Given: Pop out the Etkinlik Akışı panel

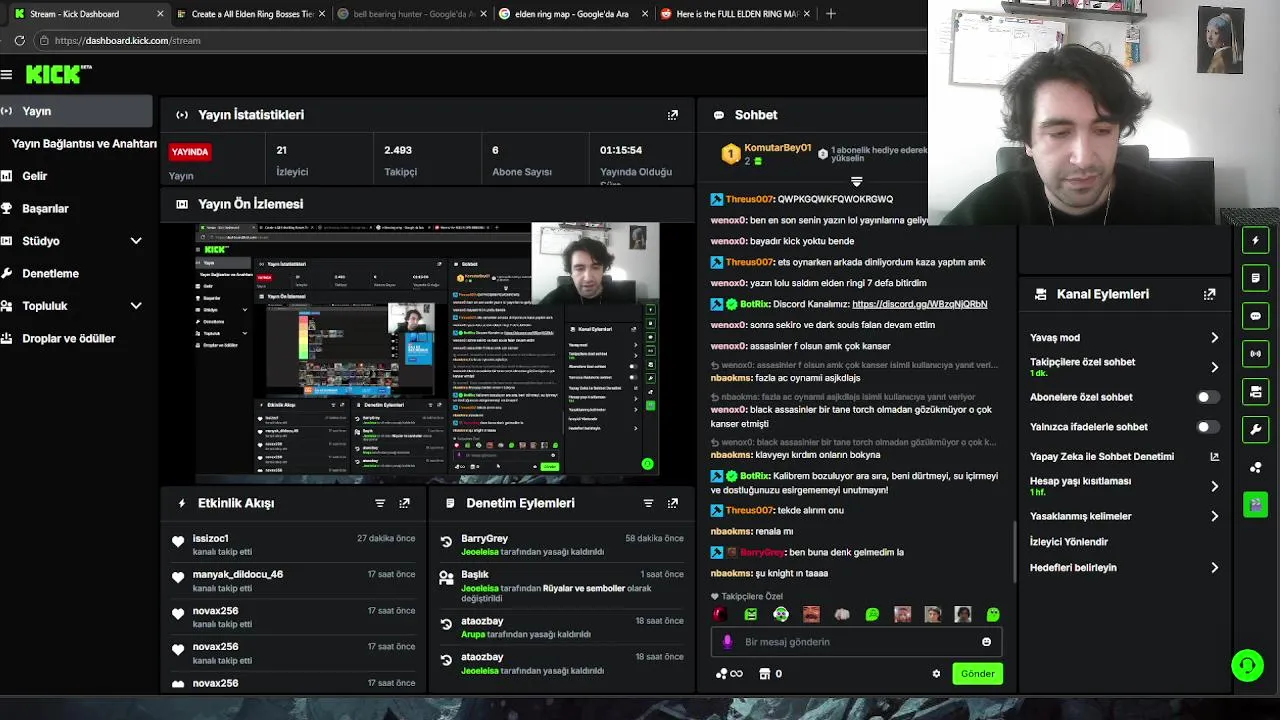Looking at the screenshot, I should (x=404, y=503).
